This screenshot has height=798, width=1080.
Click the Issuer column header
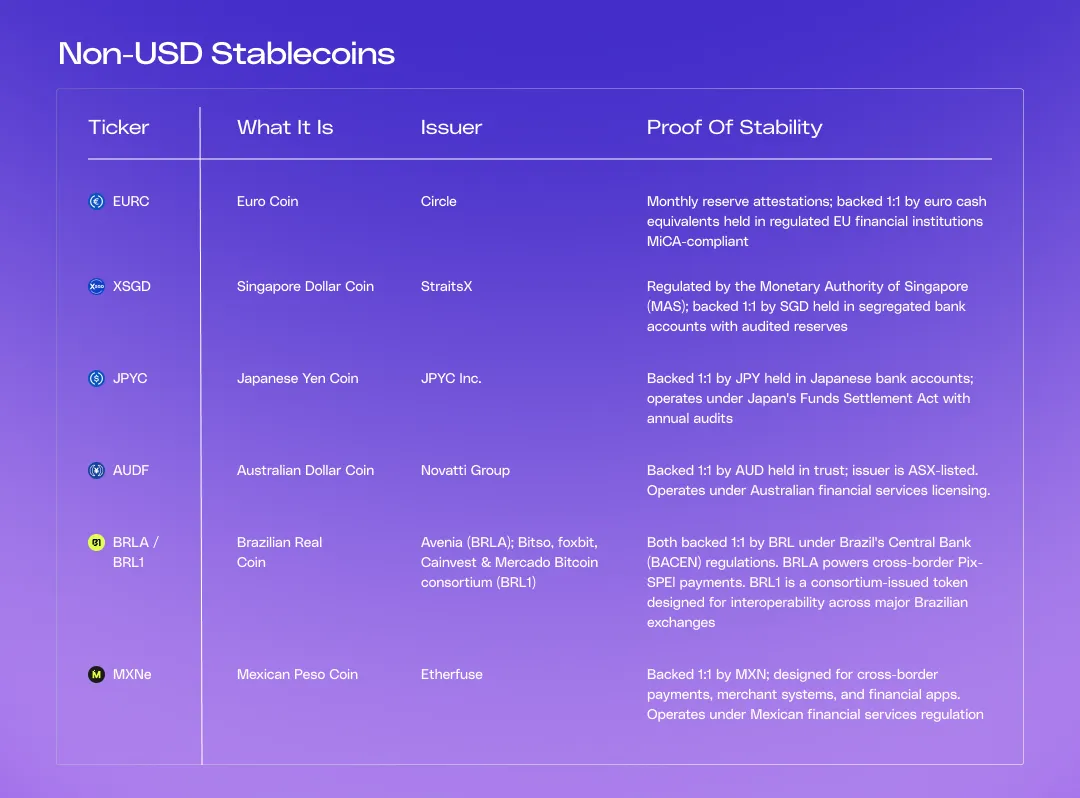point(451,127)
